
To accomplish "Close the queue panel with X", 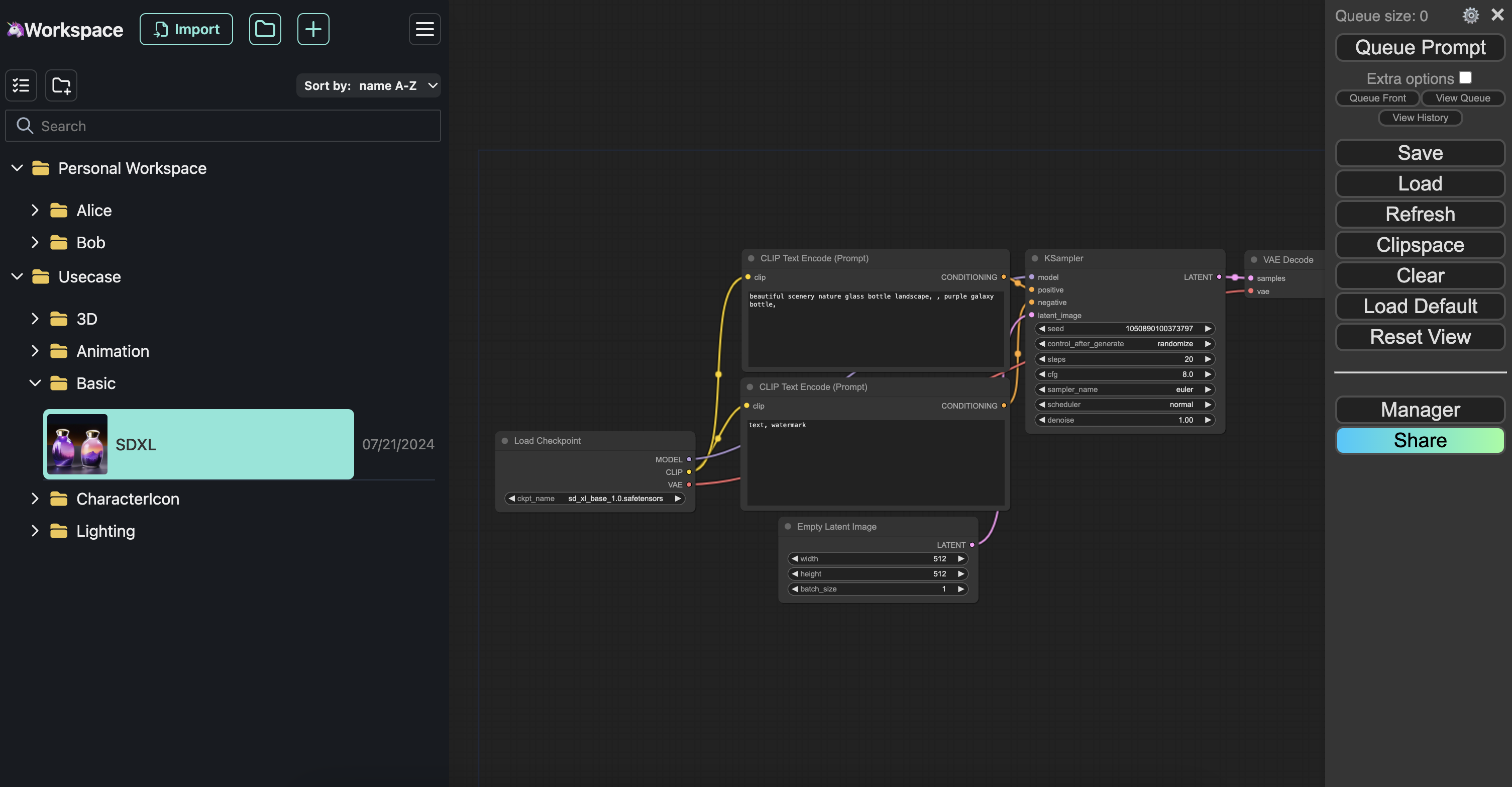I will 1497,15.
